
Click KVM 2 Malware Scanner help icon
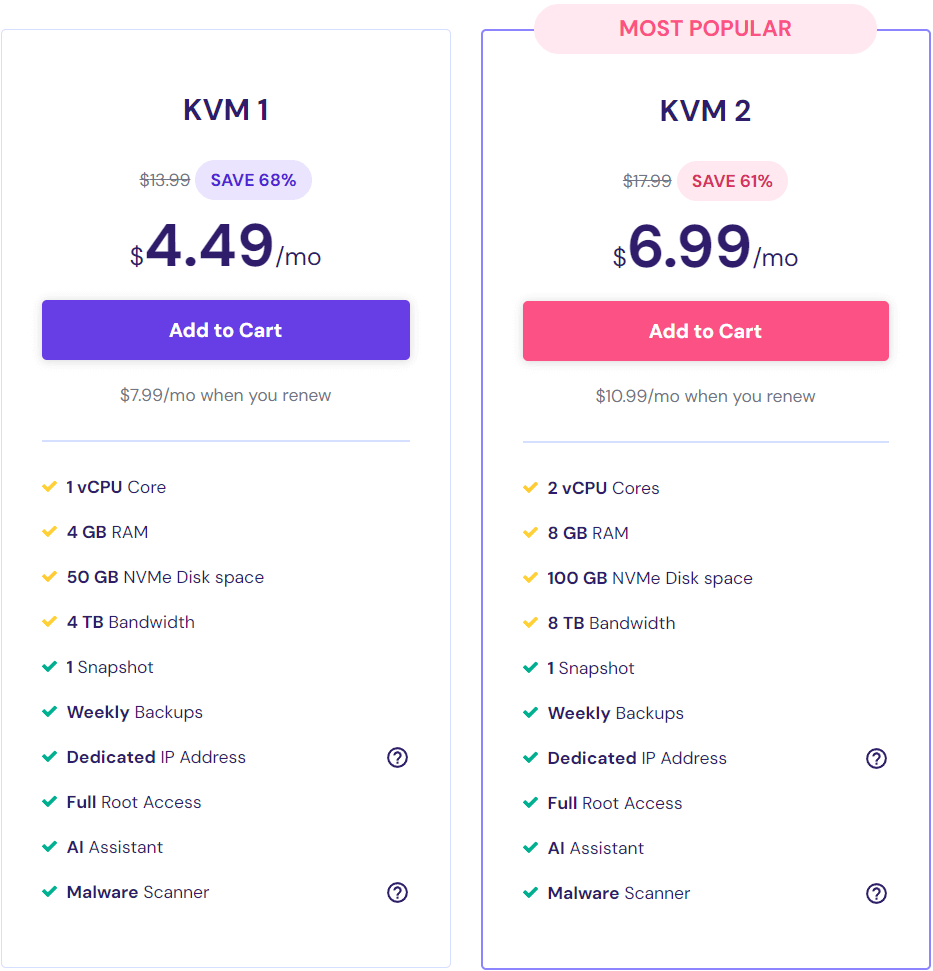(x=876, y=894)
